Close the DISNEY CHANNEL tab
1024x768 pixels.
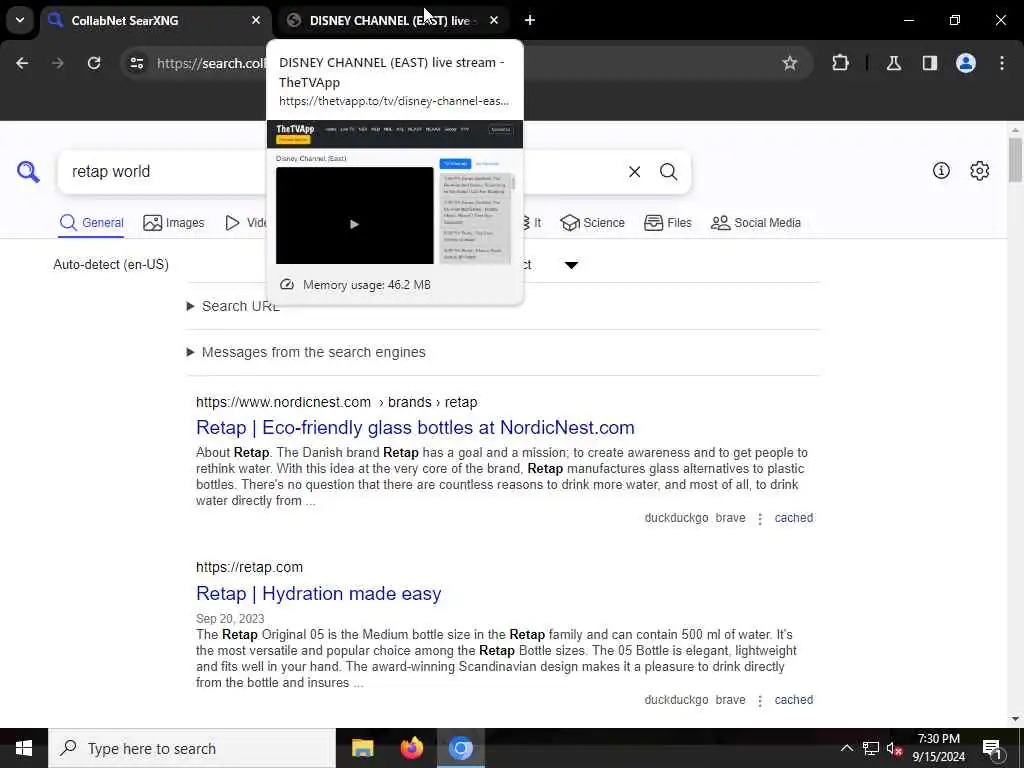(494, 20)
